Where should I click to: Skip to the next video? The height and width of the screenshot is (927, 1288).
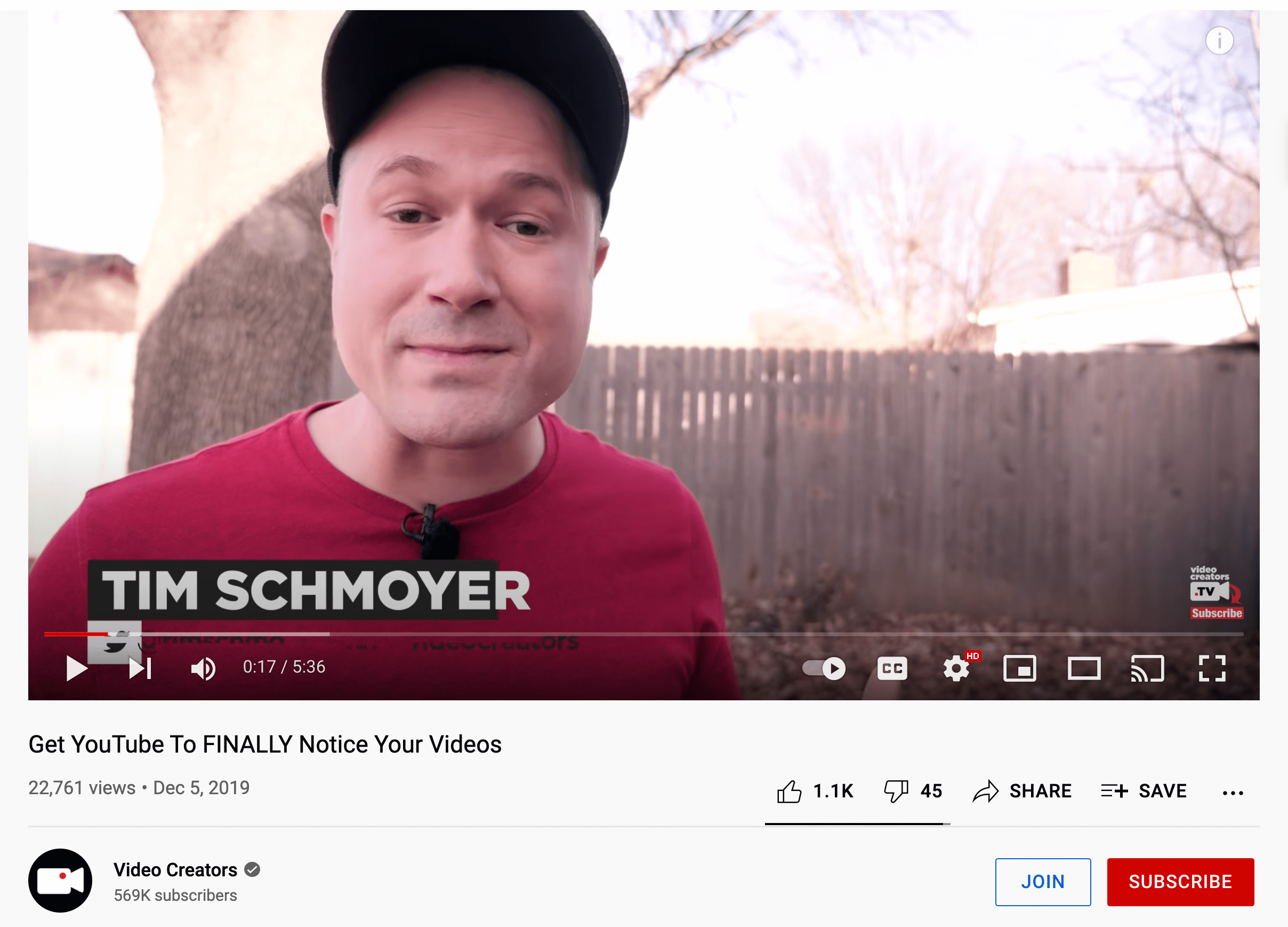140,668
